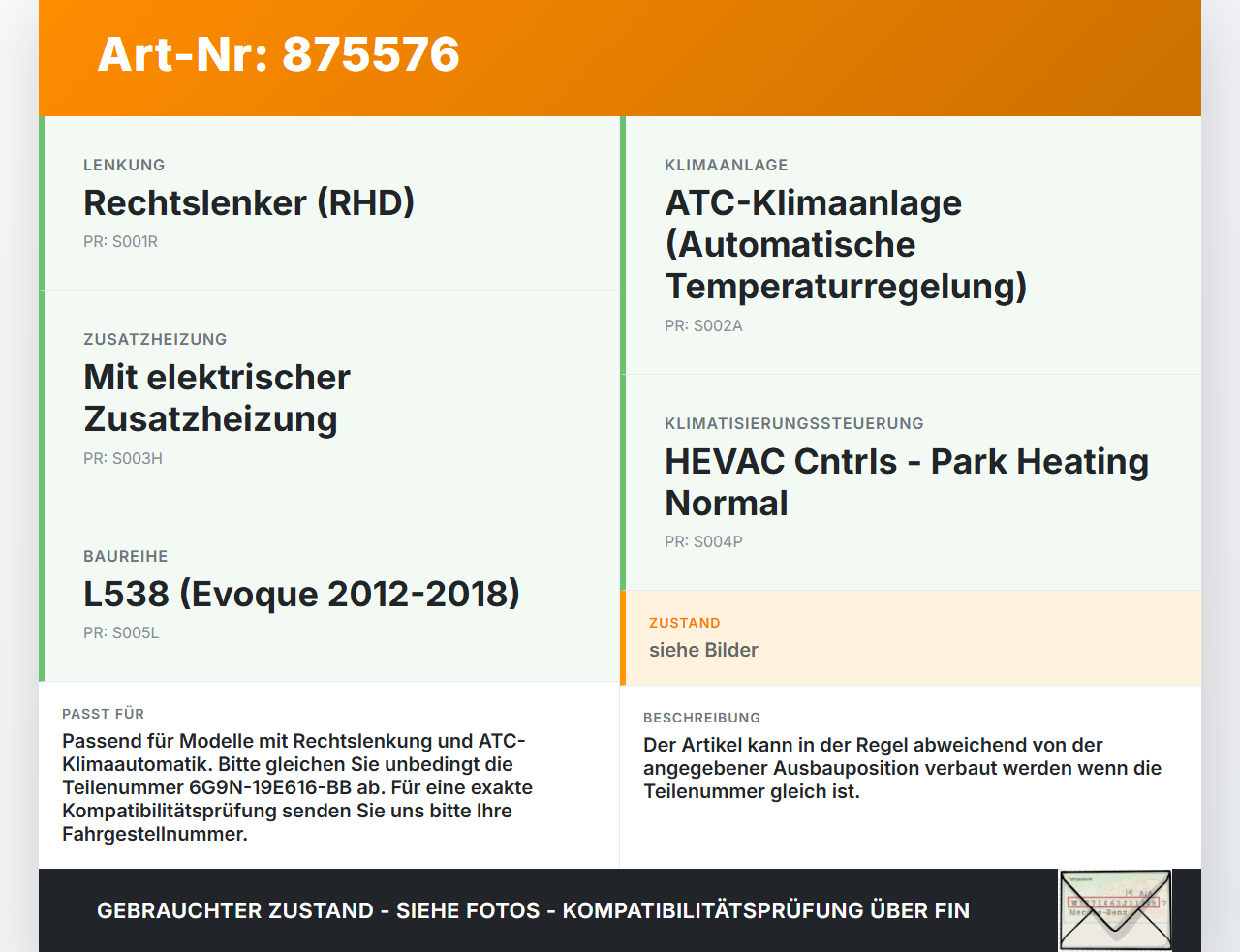Click the PR: S002A code
Image resolution: width=1240 pixels, height=952 pixels.
pyautogui.click(x=703, y=326)
